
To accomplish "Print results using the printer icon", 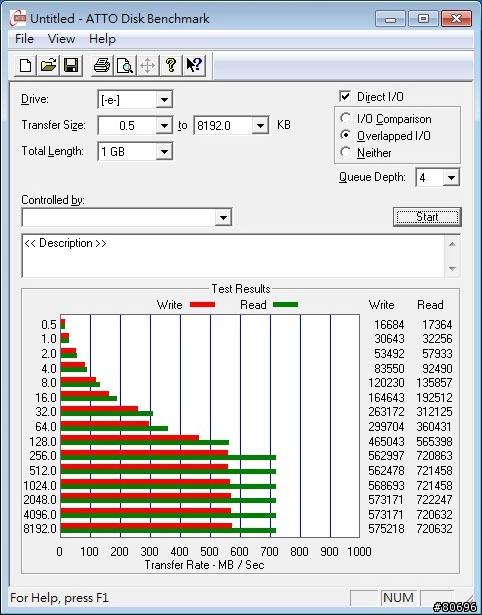I will point(102,65).
